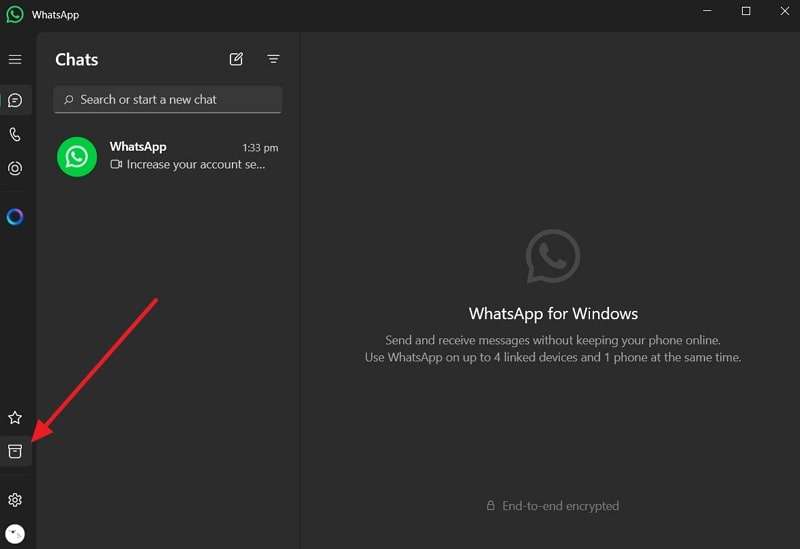Open the Chats tab in sidebar
The height and width of the screenshot is (549, 800).
15,100
